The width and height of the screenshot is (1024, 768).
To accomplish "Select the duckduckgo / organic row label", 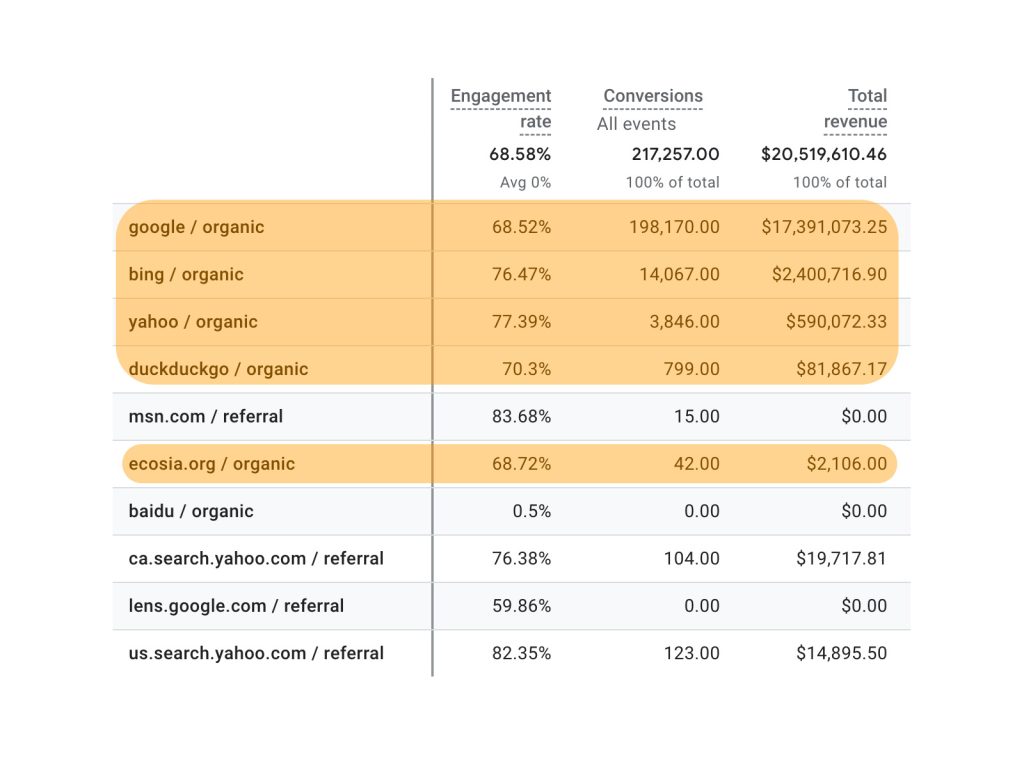I will (218, 369).
